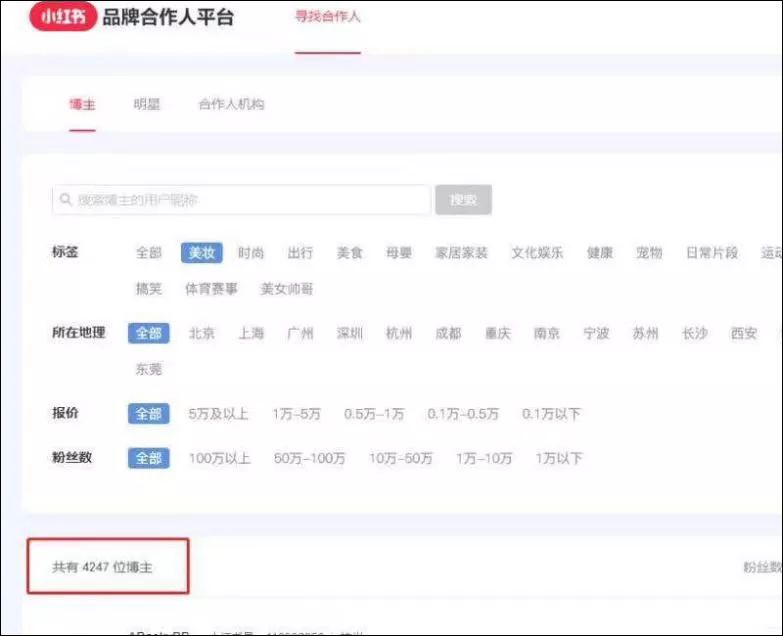Select the 博主 tab
This screenshot has width=783, height=636.
tap(82, 104)
